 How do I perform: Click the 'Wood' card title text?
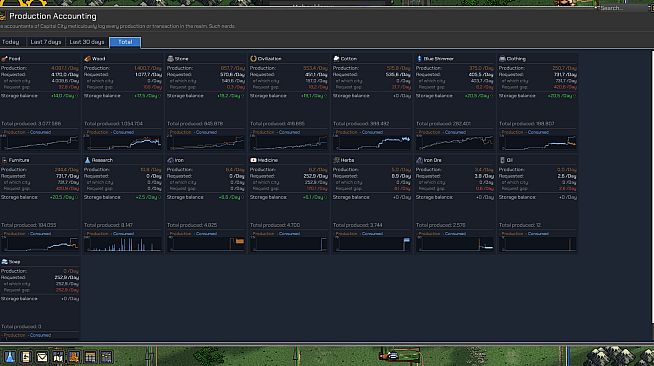[98, 59]
